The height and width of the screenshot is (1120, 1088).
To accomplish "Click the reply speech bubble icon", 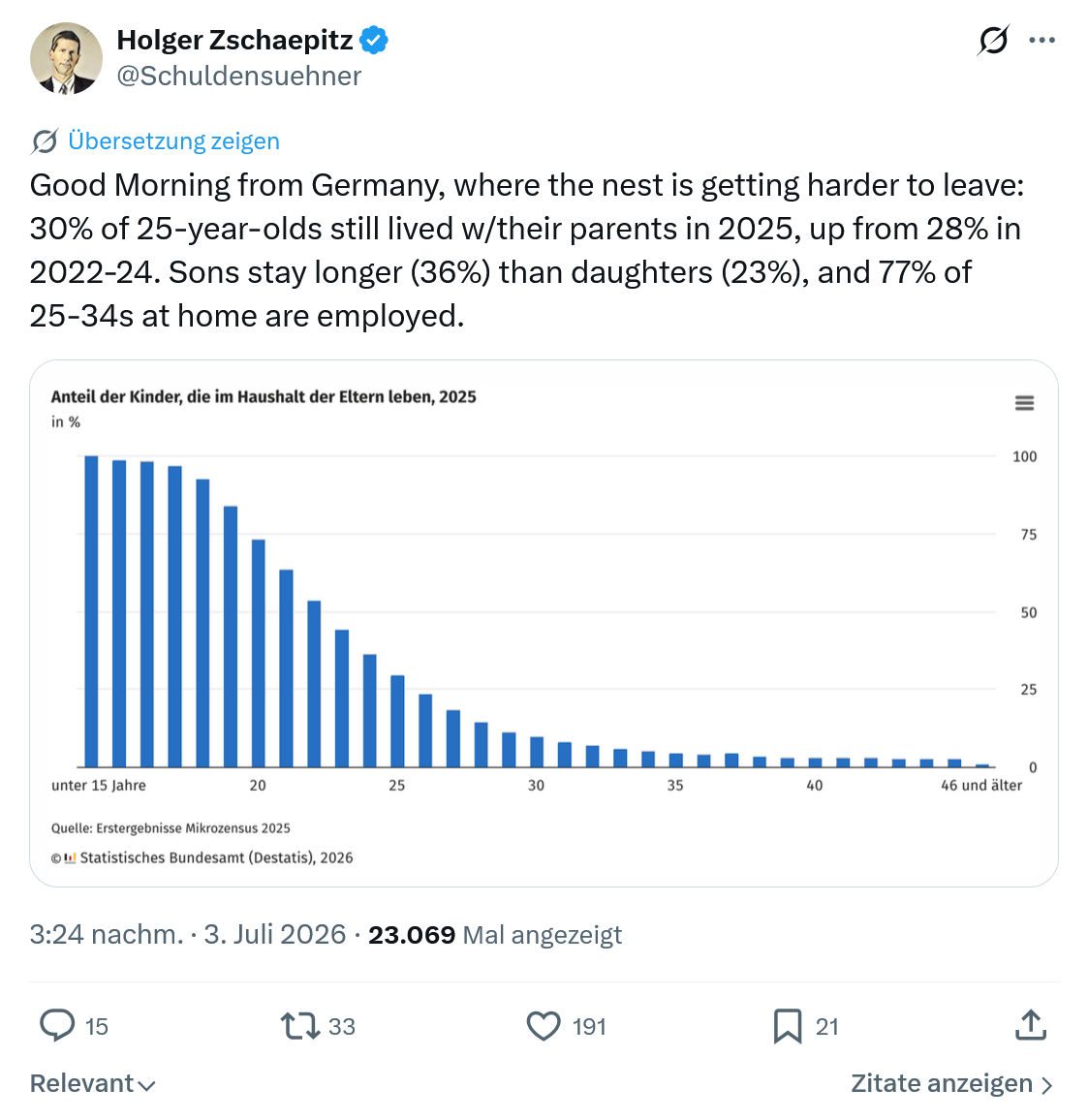I will [57, 1025].
